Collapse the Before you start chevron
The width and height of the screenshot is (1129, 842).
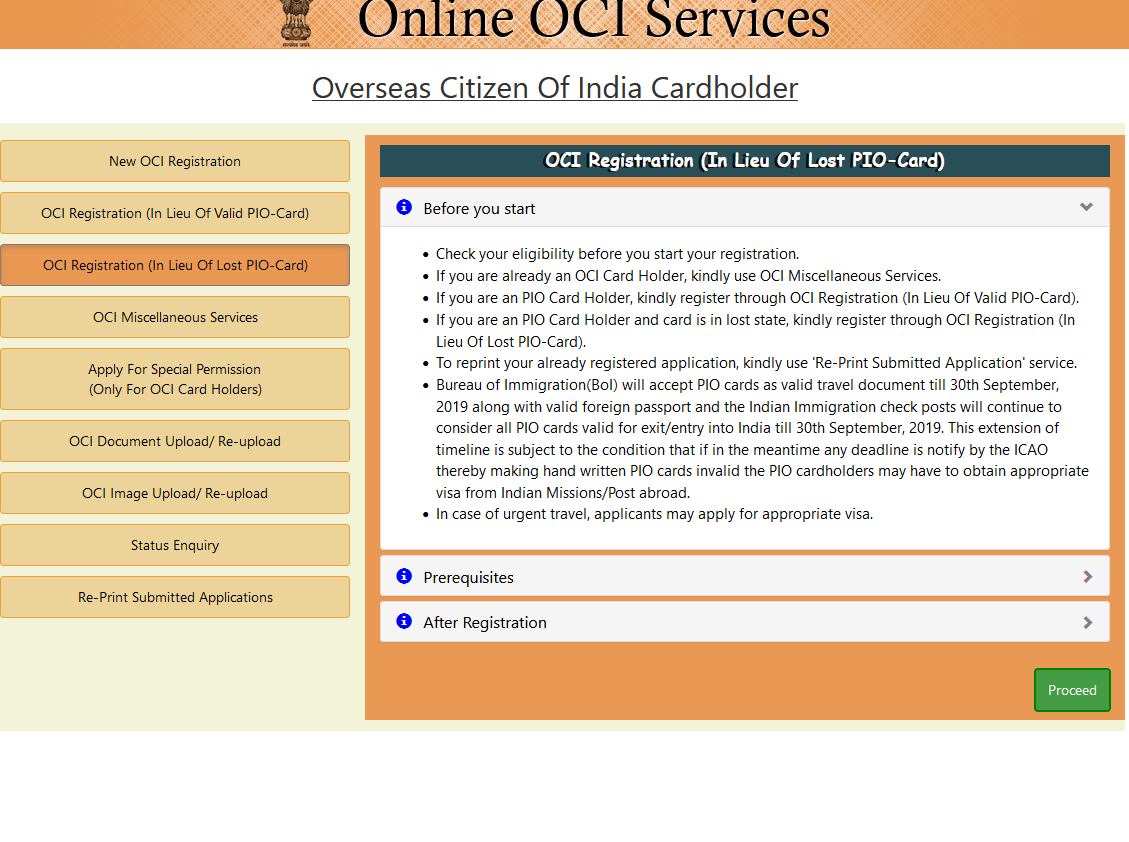(1087, 207)
